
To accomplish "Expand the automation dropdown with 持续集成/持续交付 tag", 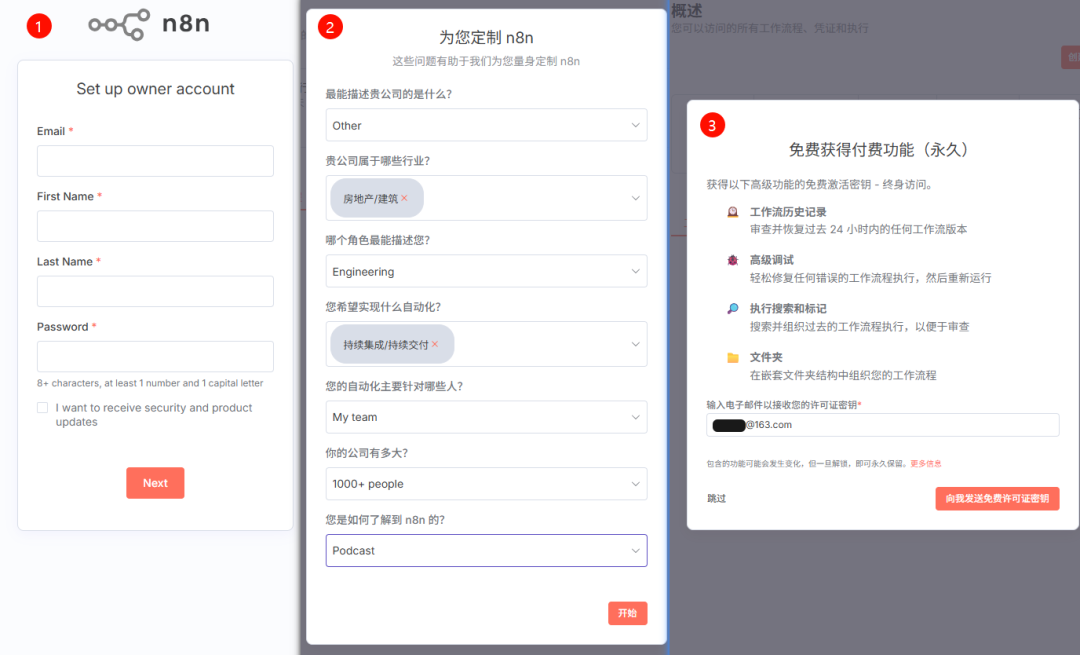I will pyautogui.click(x=486, y=344).
